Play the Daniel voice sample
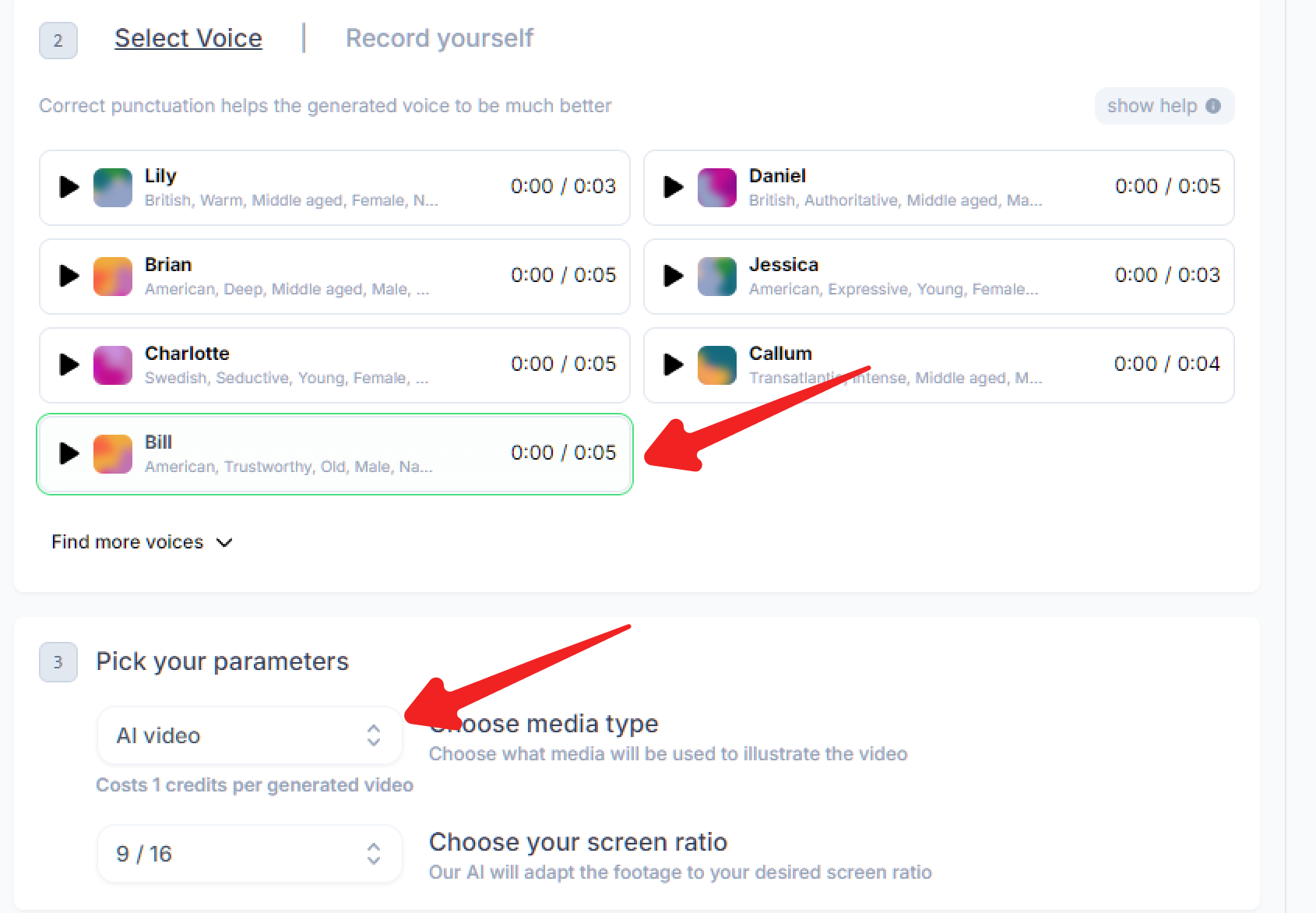The height and width of the screenshot is (913, 1316). (674, 187)
